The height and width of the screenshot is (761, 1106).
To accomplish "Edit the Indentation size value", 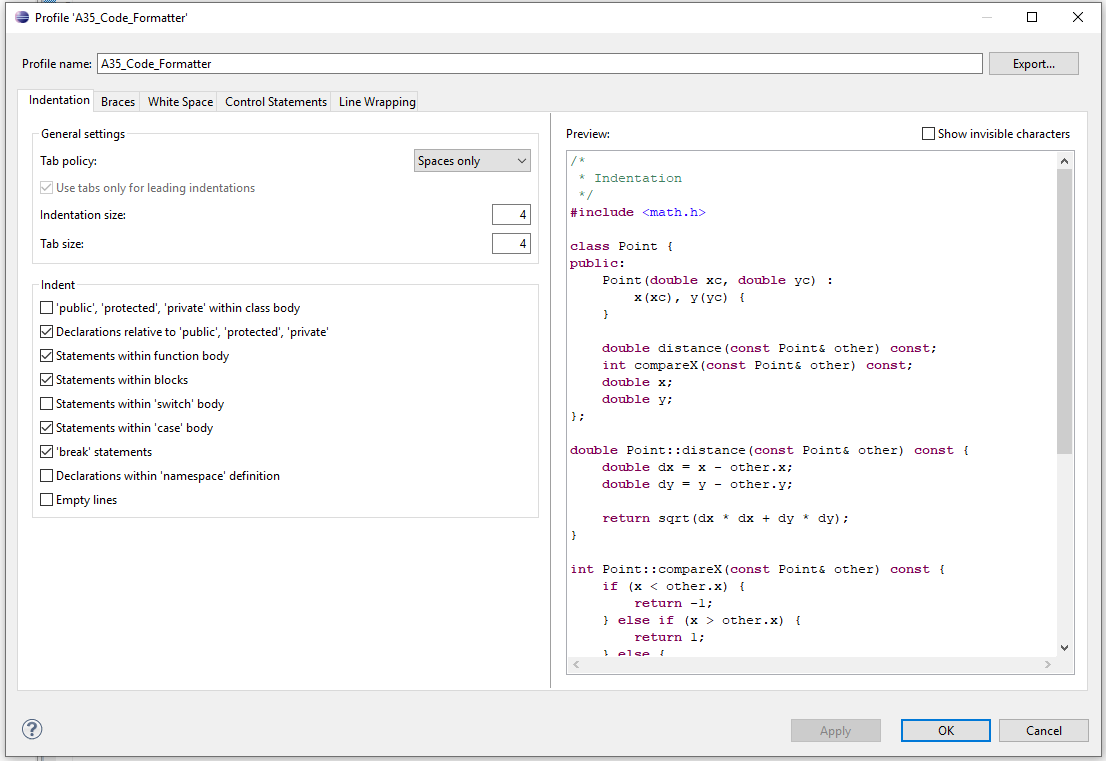I will 511,214.
